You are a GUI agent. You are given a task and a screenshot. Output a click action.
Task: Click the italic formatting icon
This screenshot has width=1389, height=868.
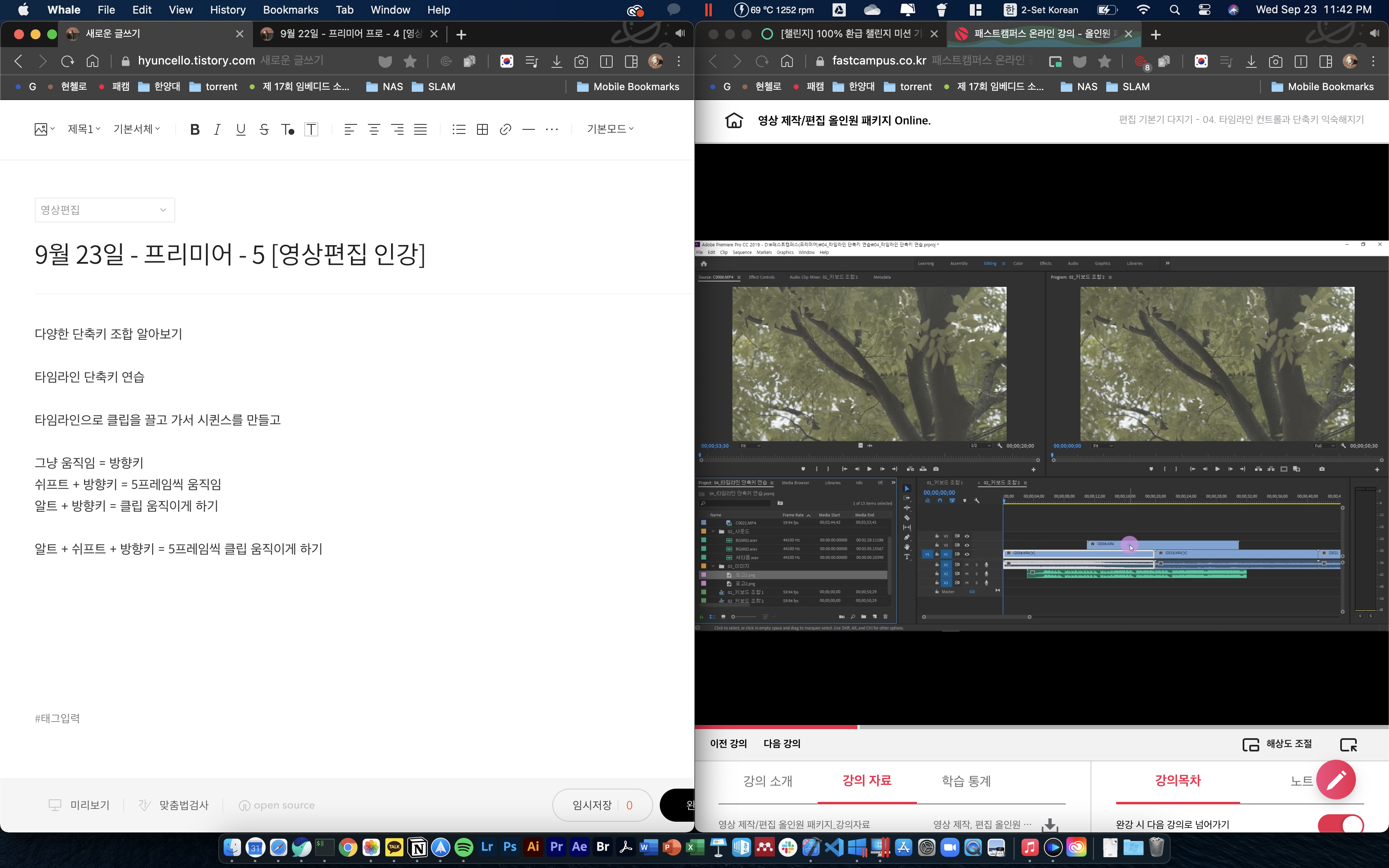pos(217,129)
